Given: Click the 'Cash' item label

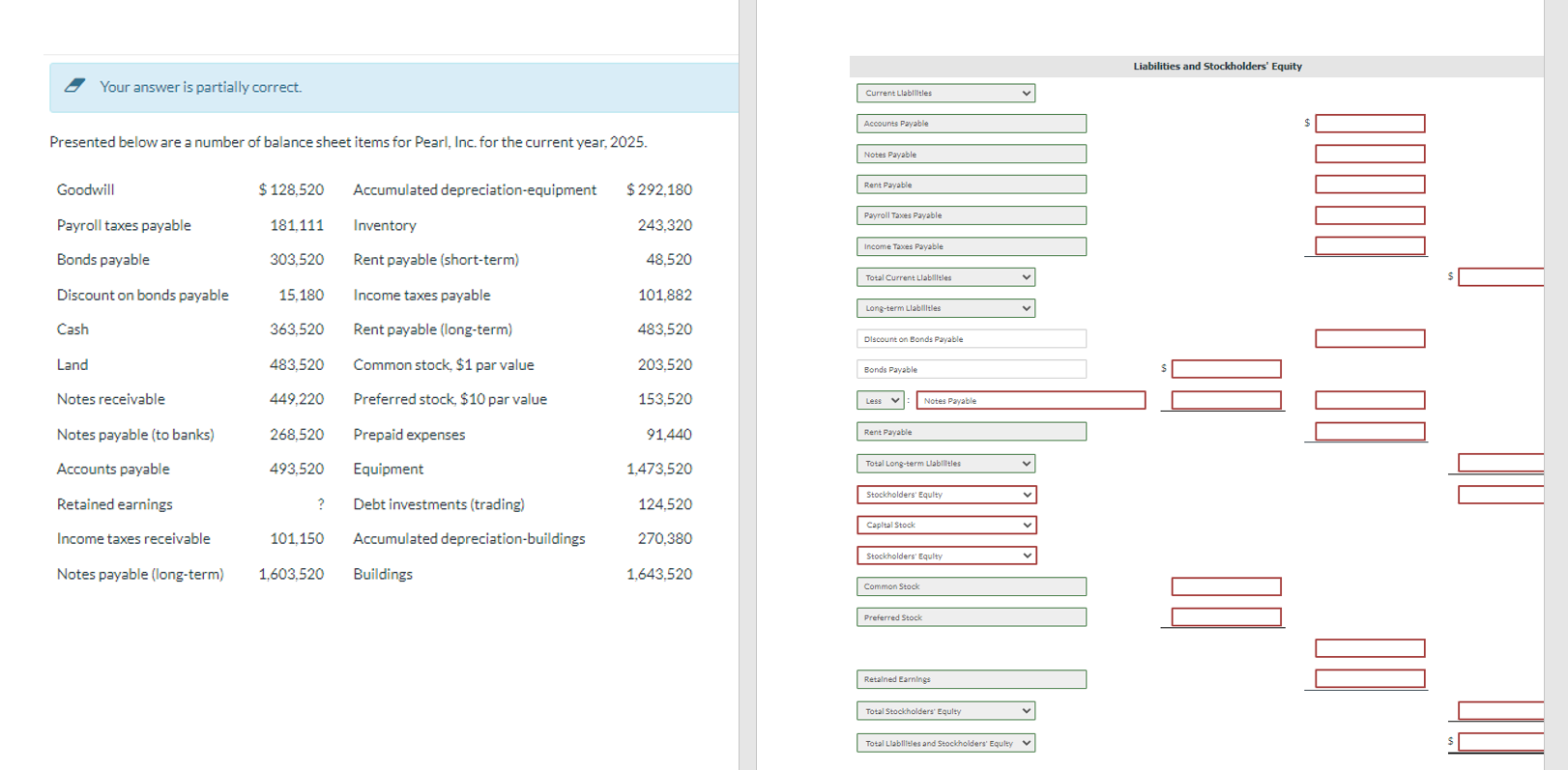Looking at the screenshot, I should coord(73,329).
